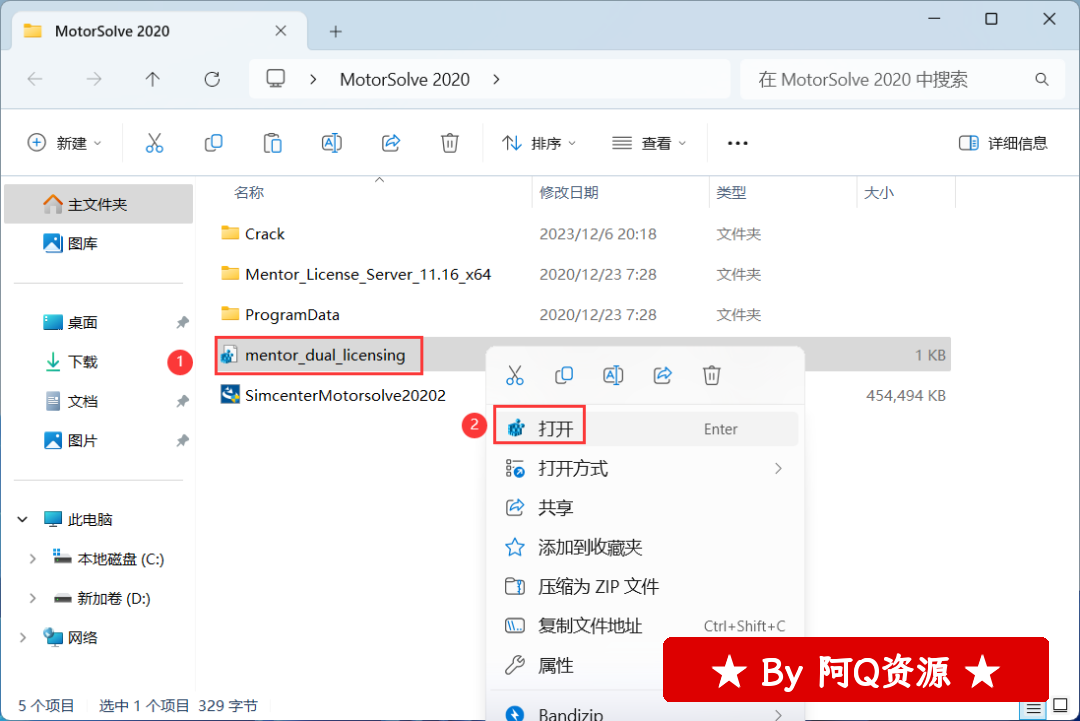Image resolution: width=1080 pixels, height=721 pixels.
Task: Go forward with the right arrow
Action: (94, 79)
